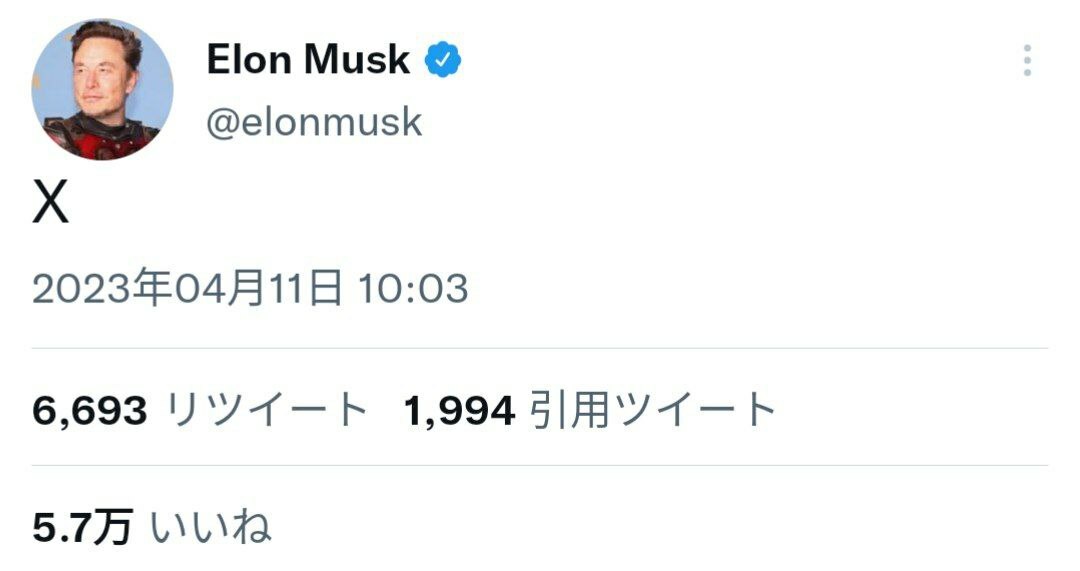This screenshot has width=1080, height=571.
Task: Click the divider line above retweet counts
Action: coord(540,348)
